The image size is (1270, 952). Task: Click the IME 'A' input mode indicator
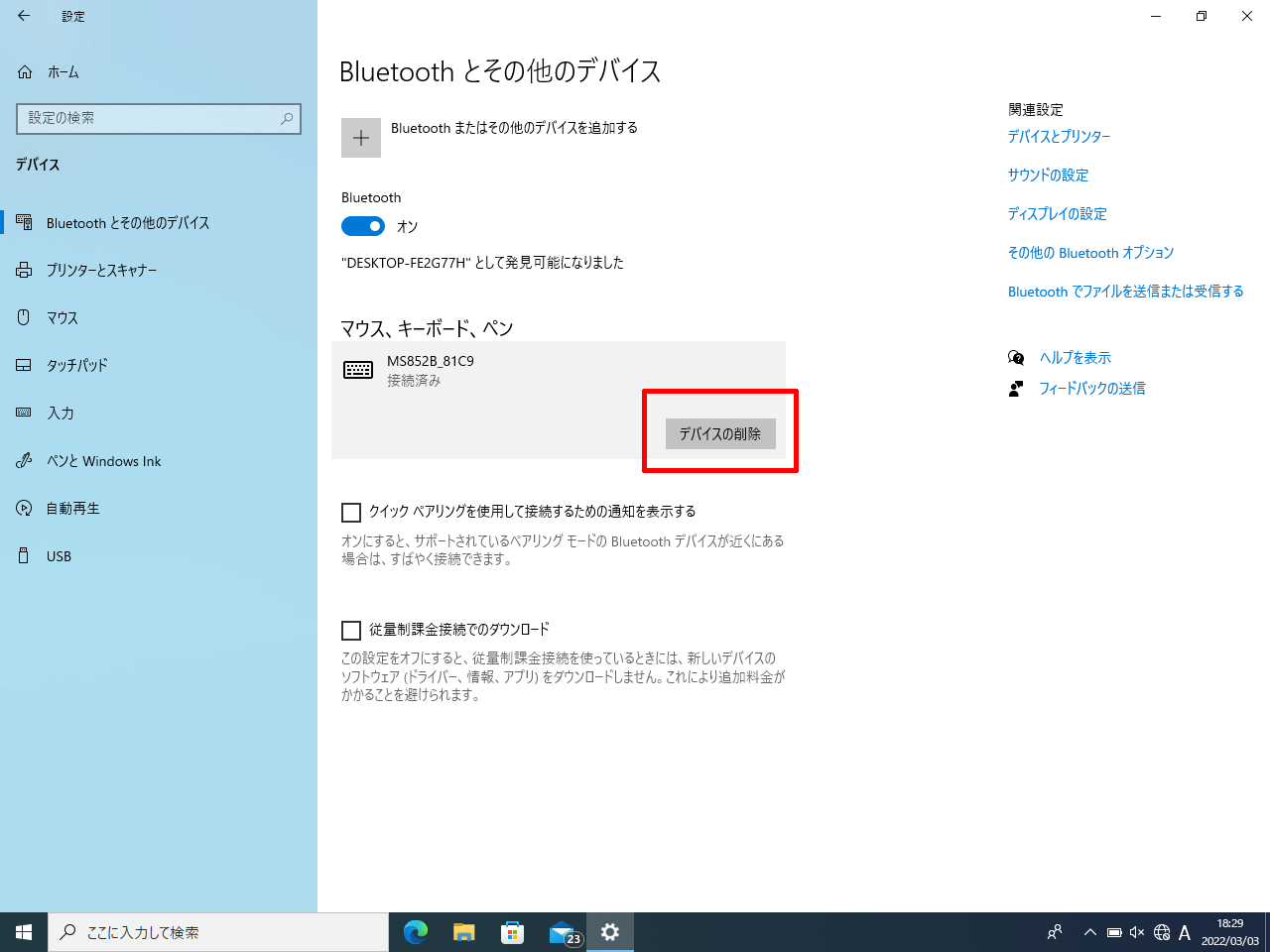pyautogui.click(x=1185, y=932)
